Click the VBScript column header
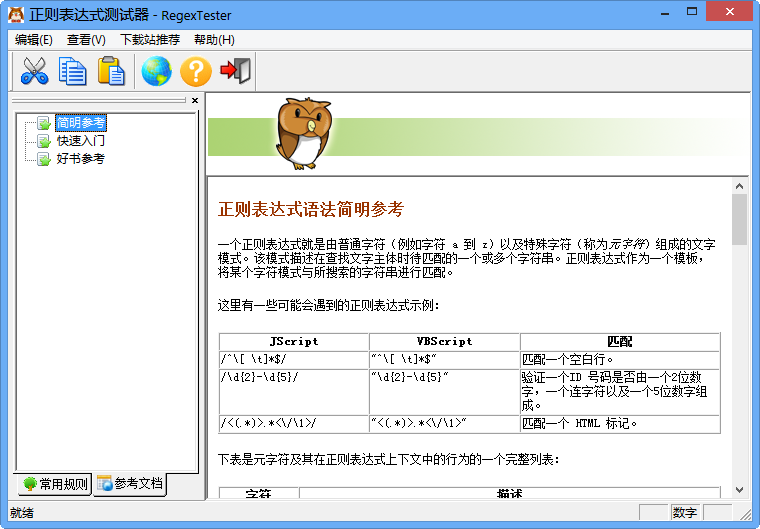The width and height of the screenshot is (760, 529). [444, 341]
